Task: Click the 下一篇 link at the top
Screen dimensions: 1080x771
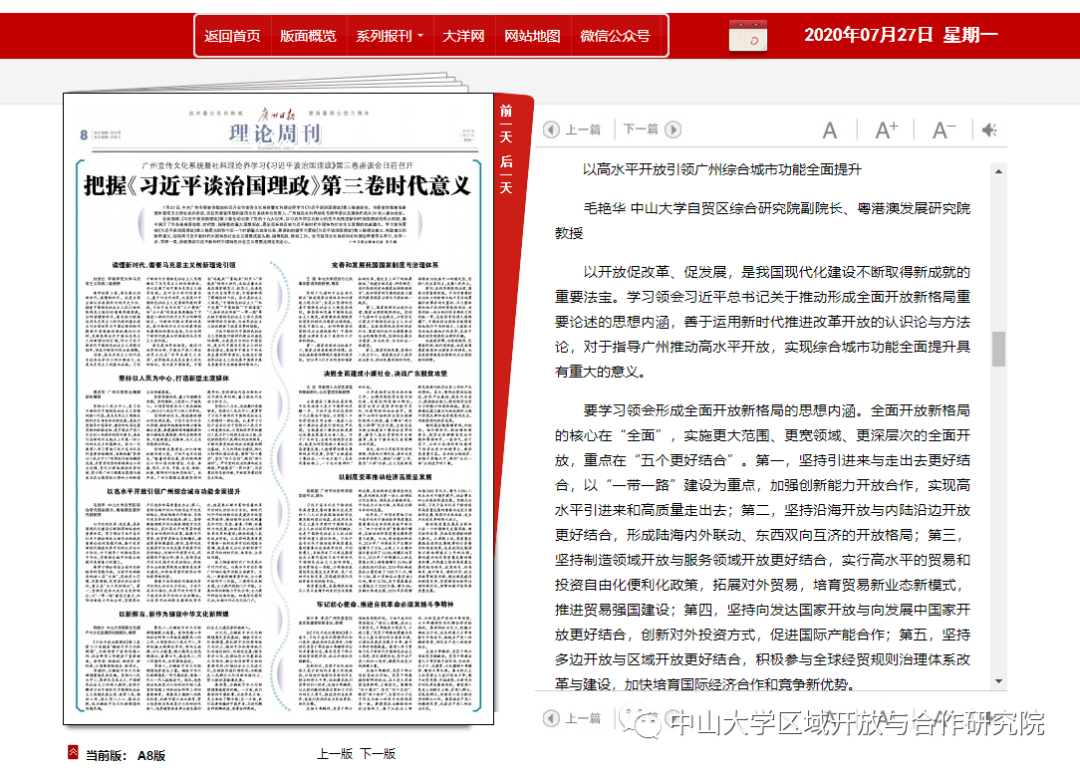Action: coord(641,130)
